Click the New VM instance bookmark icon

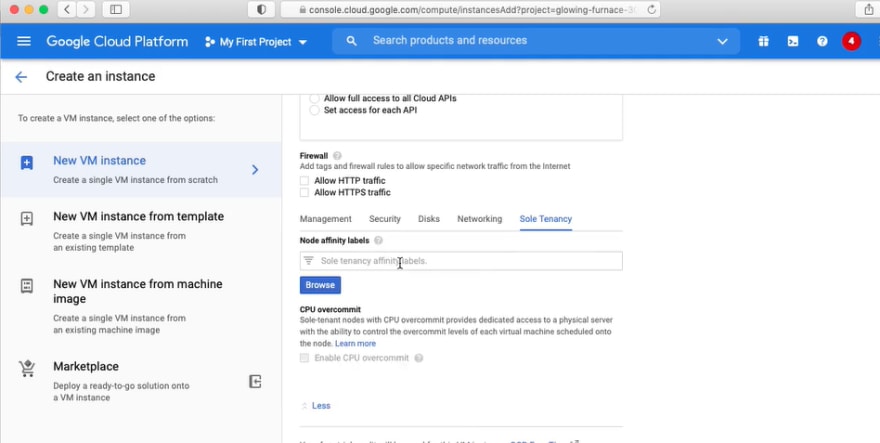pos(26,163)
